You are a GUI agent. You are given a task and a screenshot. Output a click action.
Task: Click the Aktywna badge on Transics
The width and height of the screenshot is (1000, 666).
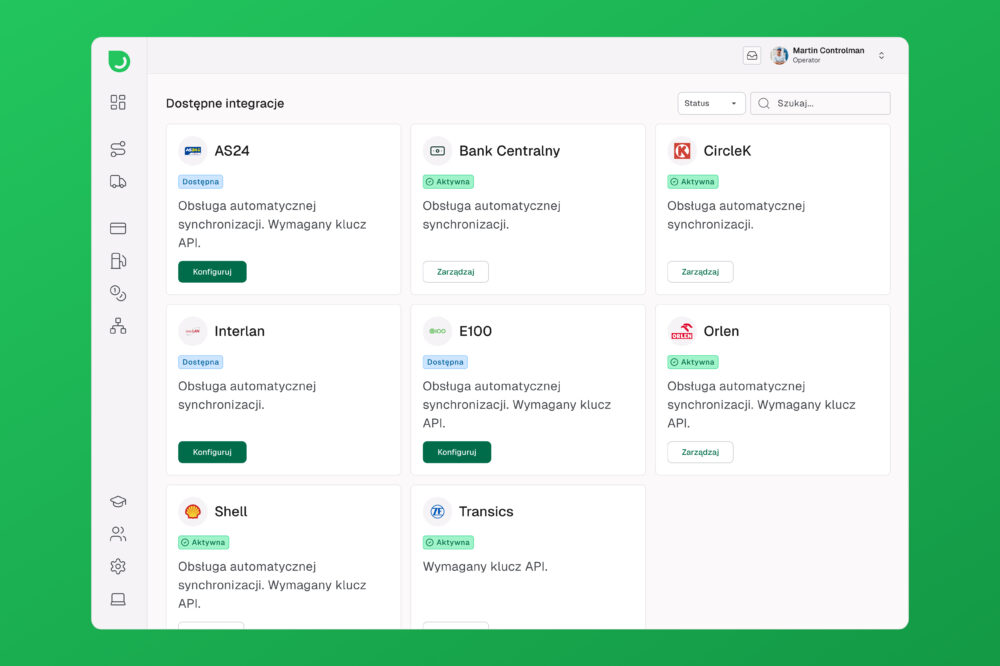(448, 542)
